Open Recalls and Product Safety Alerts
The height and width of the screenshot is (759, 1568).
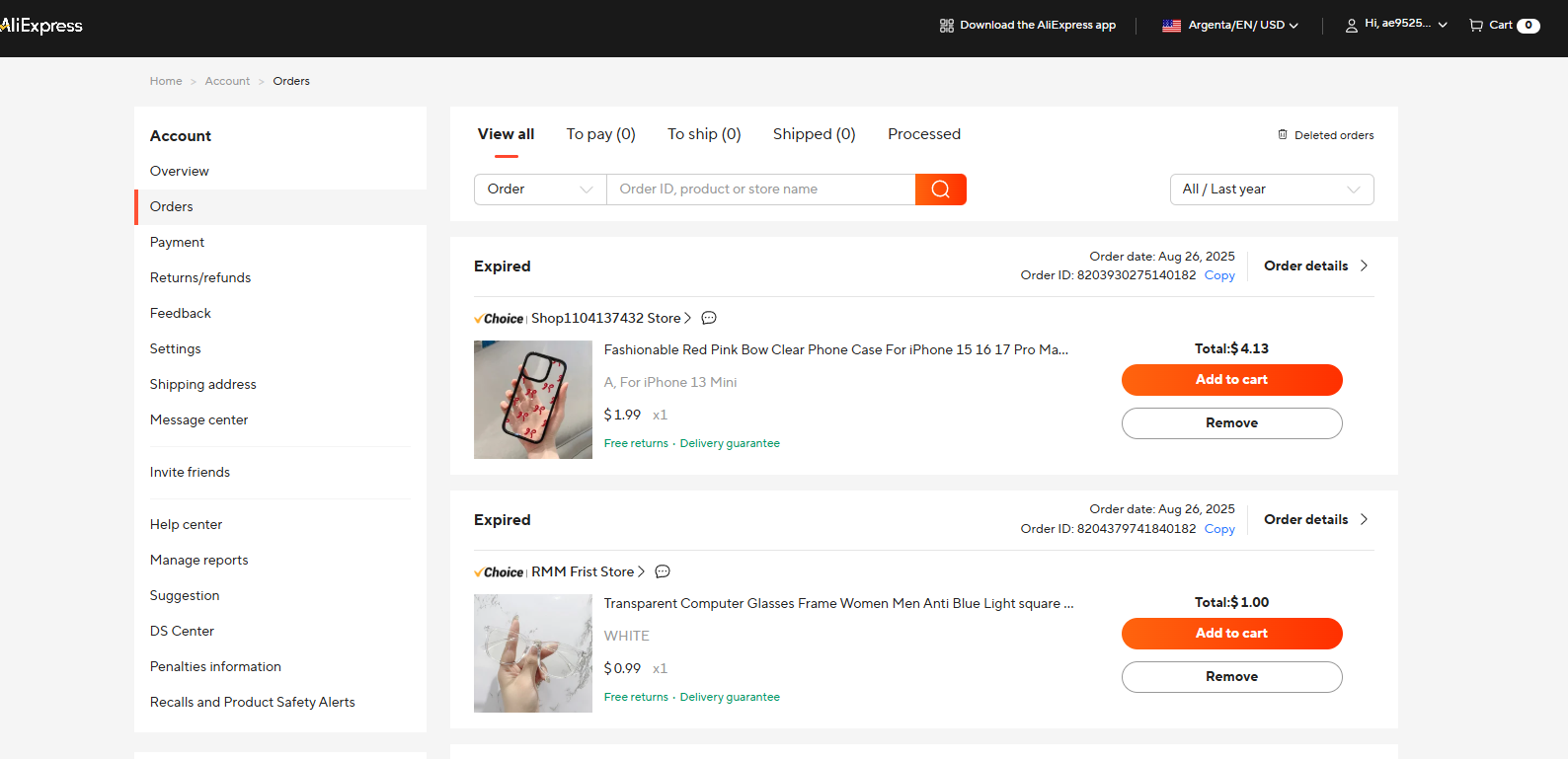tap(253, 703)
